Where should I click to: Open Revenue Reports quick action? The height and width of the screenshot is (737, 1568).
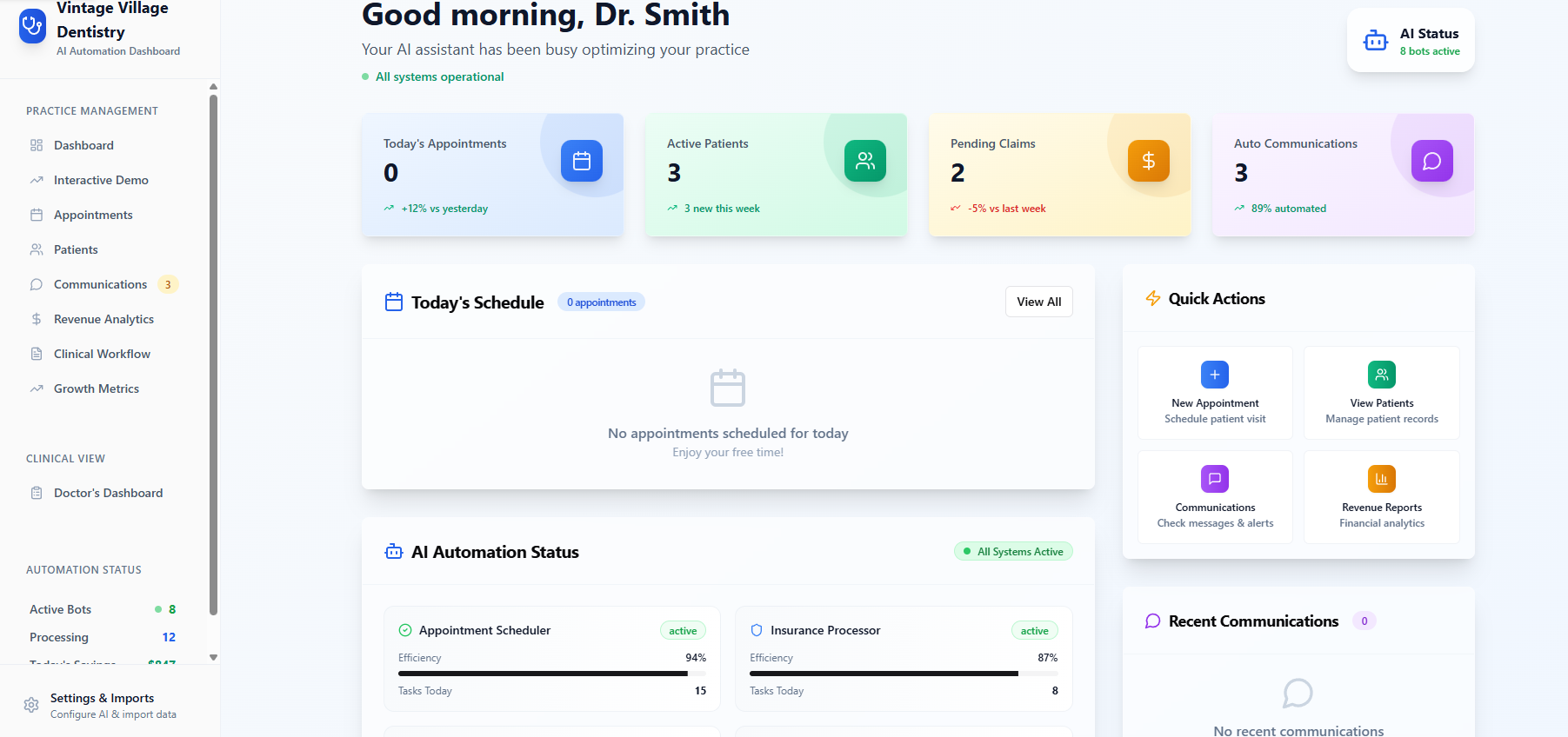click(x=1381, y=497)
